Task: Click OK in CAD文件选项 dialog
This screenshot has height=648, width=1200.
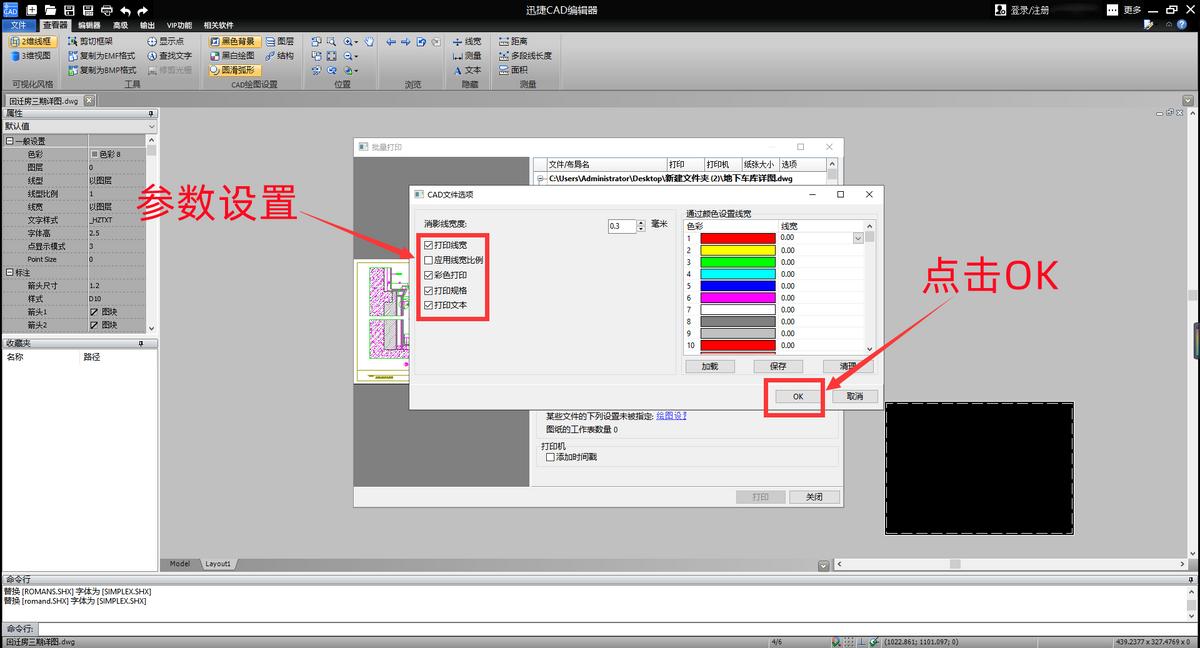Action: (798, 397)
